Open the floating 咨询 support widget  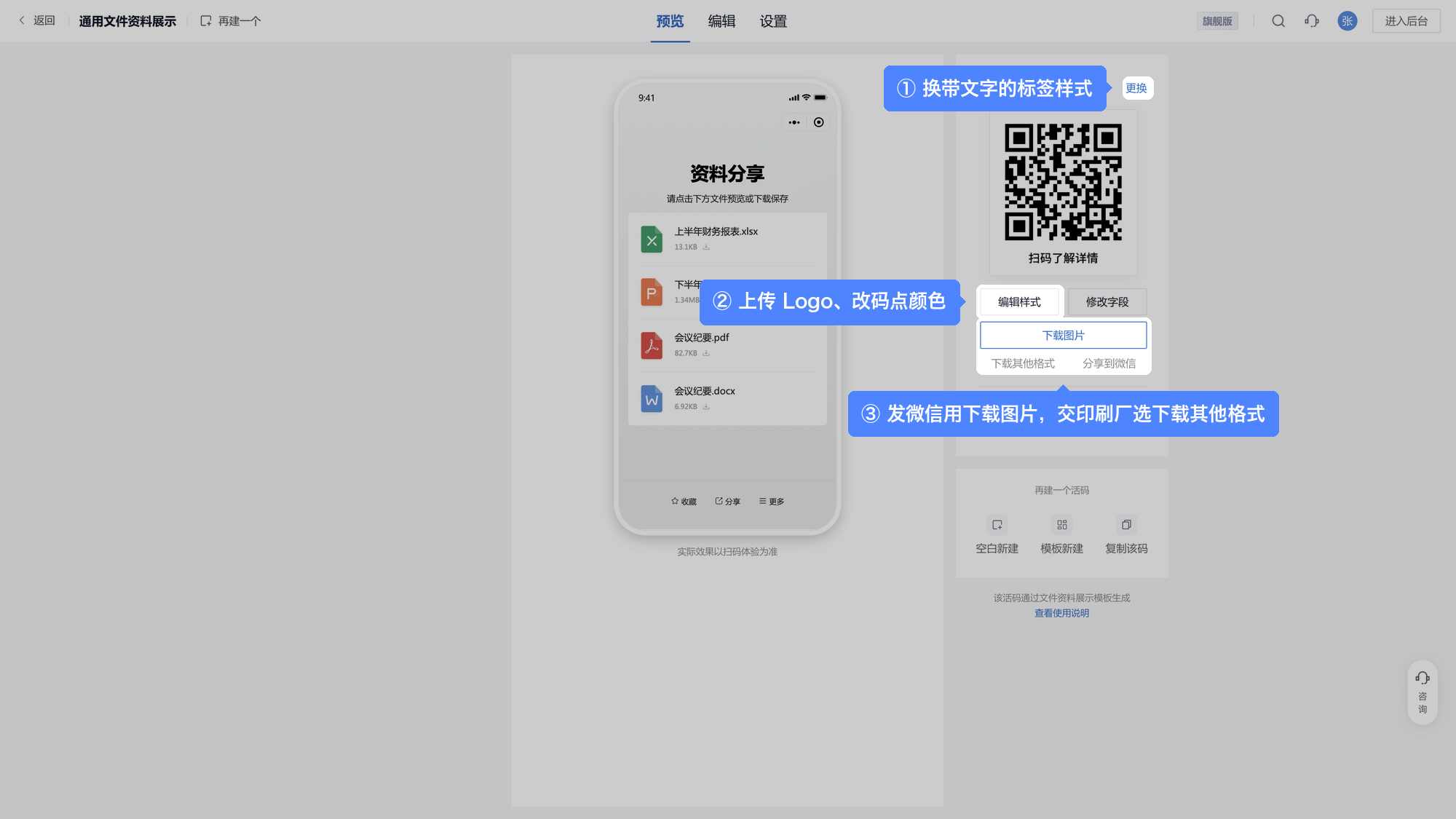[1422, 692]
